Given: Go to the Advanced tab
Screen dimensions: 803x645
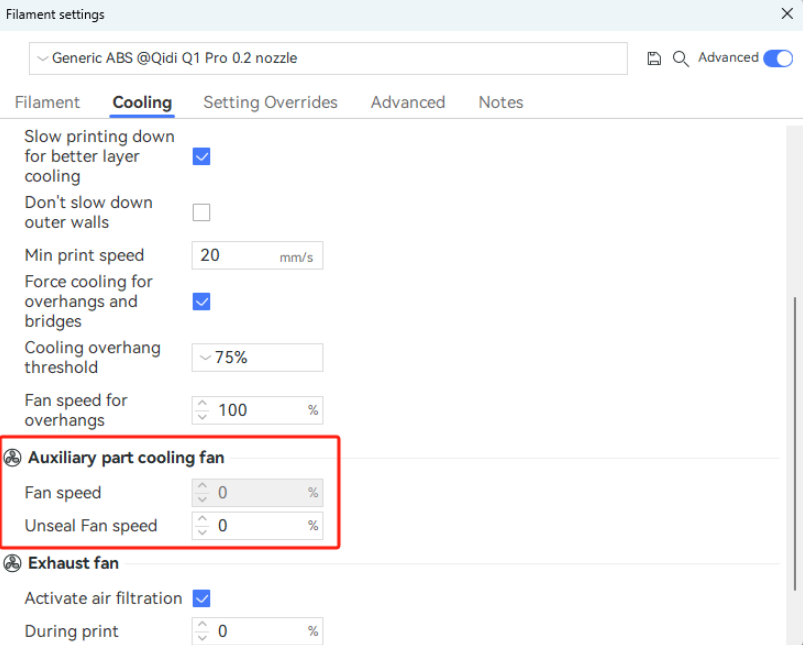Looking at the screenshot, I should click(407, 102).
